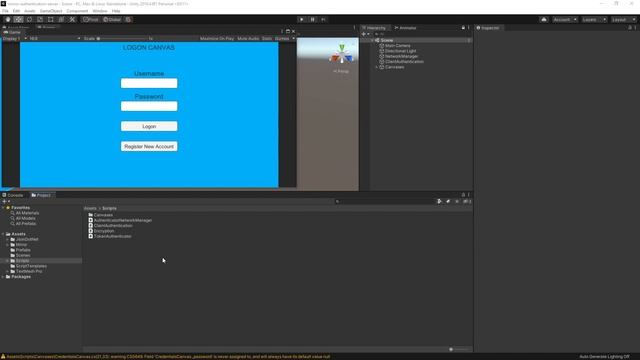Select Main Camera in Hierarchy

pyautogui.click(x=398, y=46)
